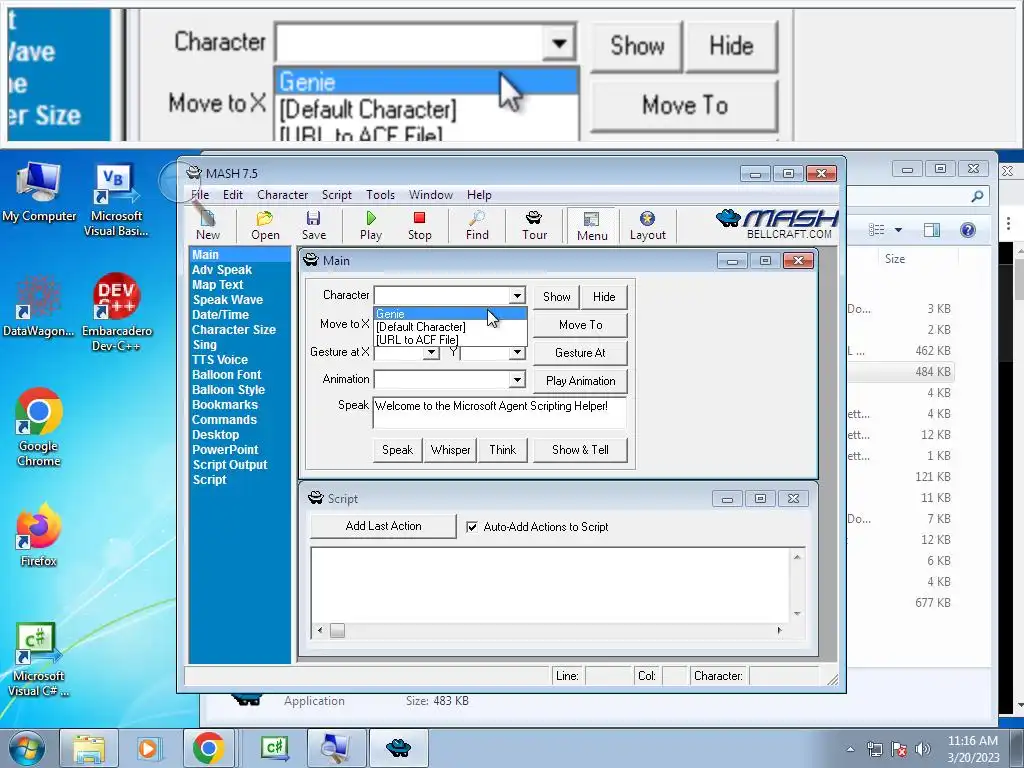Click the Windows Start orb
Image resolution: width=1024 pixels, height=768 pixels.
point(27,748)
